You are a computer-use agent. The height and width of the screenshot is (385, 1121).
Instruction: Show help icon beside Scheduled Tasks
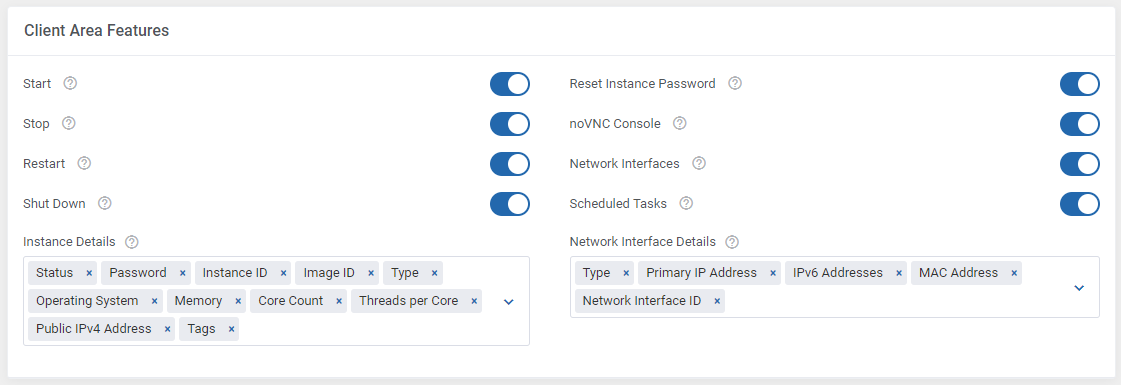coord(686,204)
